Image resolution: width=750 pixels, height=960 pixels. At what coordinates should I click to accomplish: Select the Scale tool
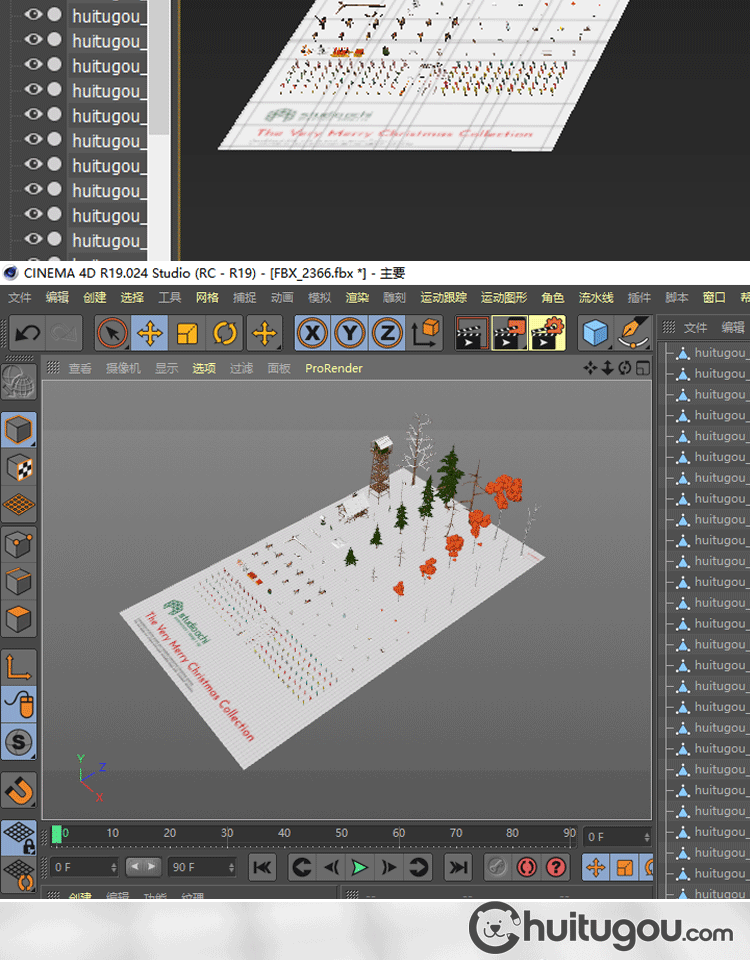pyautogui.click(x=188, y=333)
